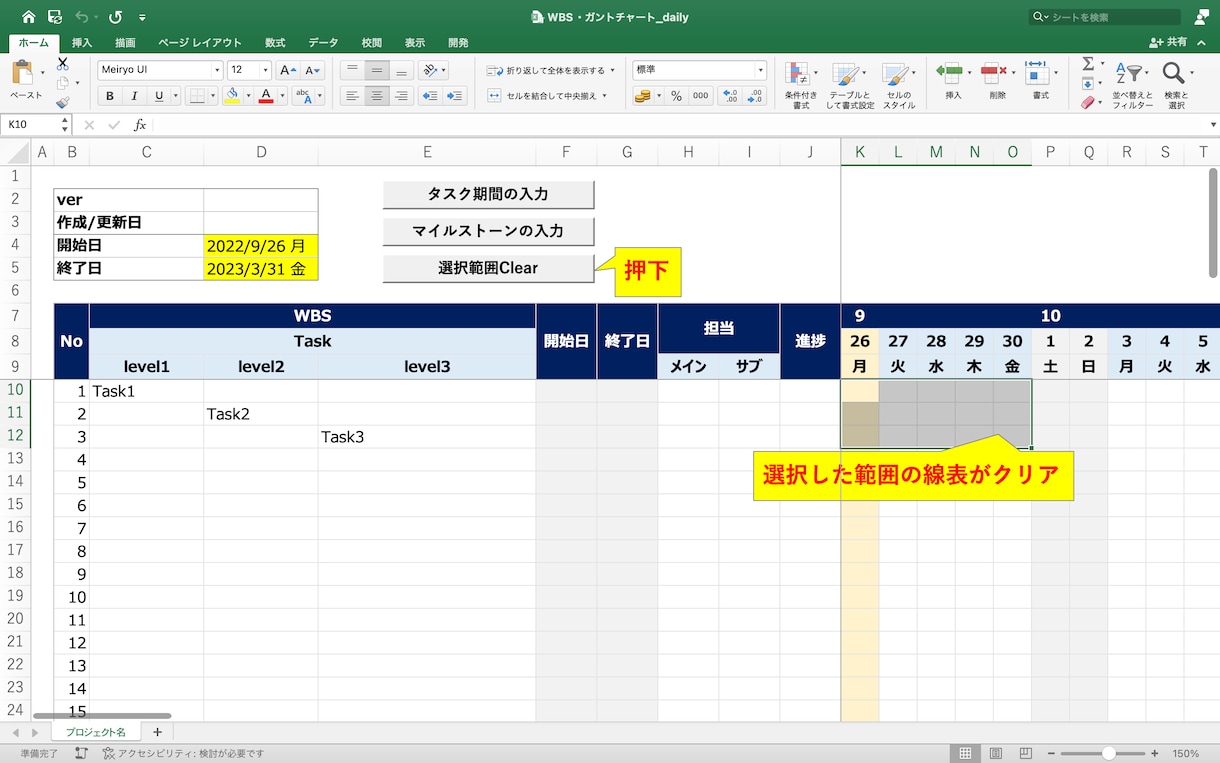Click the Find and Select magnifier icon
Image resolution: width=1220 pixels, height=763 pixels.
point(1176,75)
